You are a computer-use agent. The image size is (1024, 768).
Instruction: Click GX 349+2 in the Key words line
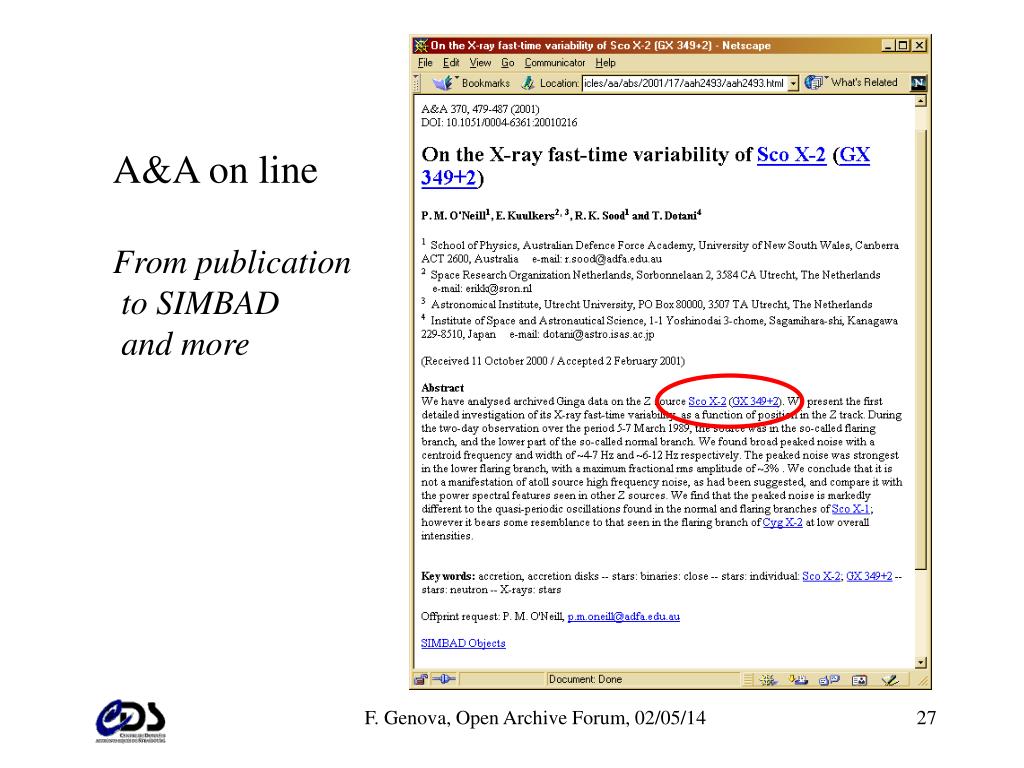(x=869, y=576)
